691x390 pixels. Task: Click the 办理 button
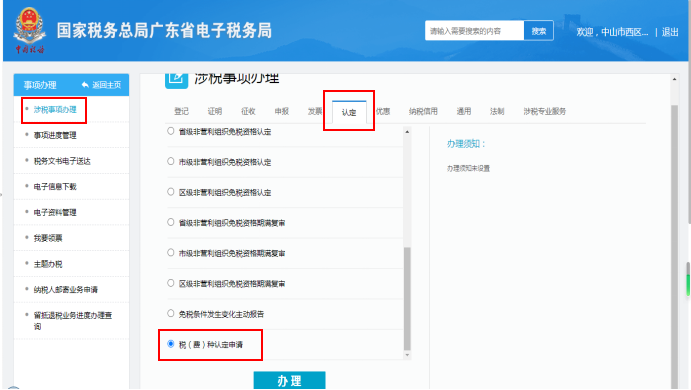(x=290, y=380)
